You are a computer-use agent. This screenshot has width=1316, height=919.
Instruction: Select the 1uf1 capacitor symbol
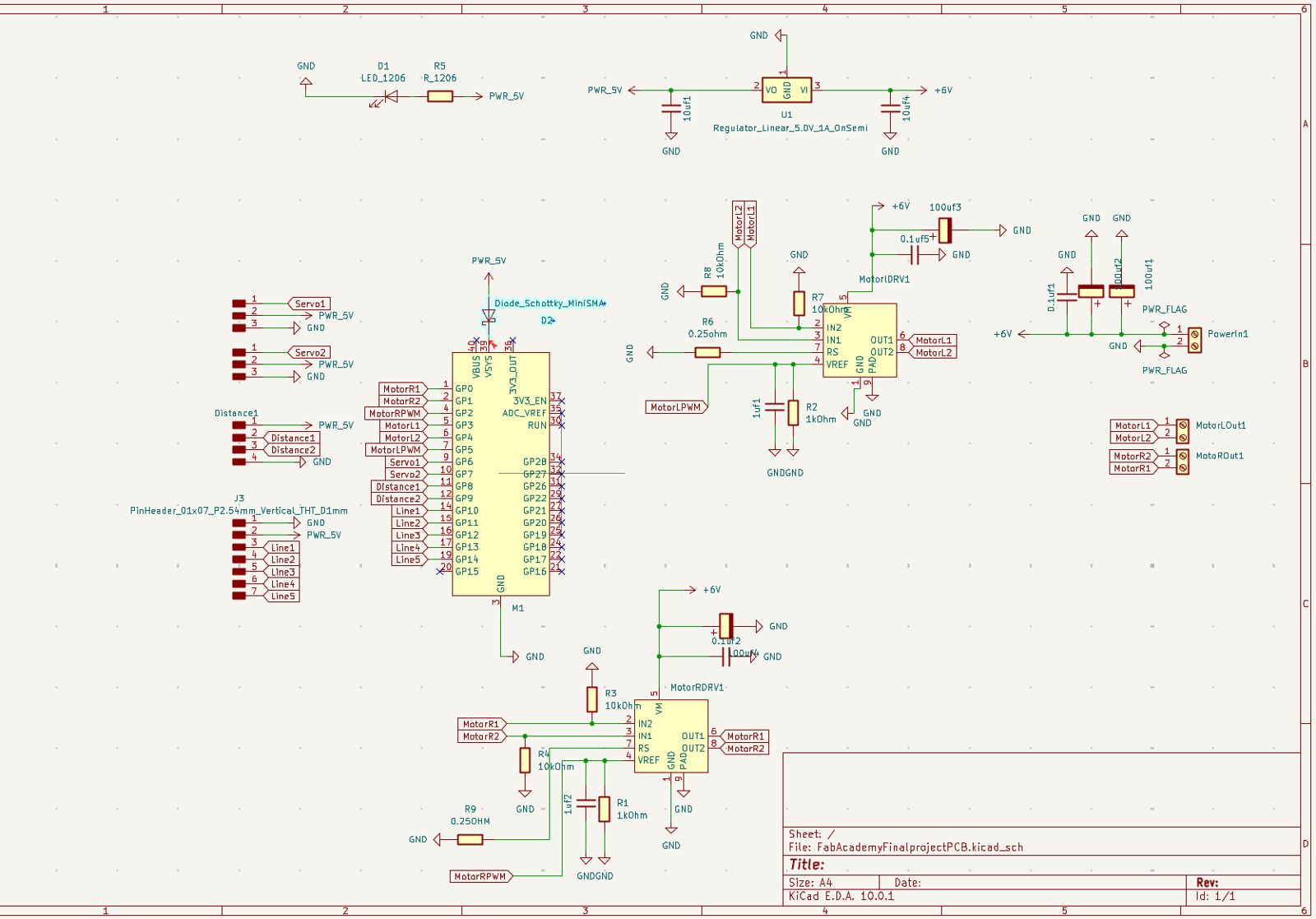(x=774, y=406)
